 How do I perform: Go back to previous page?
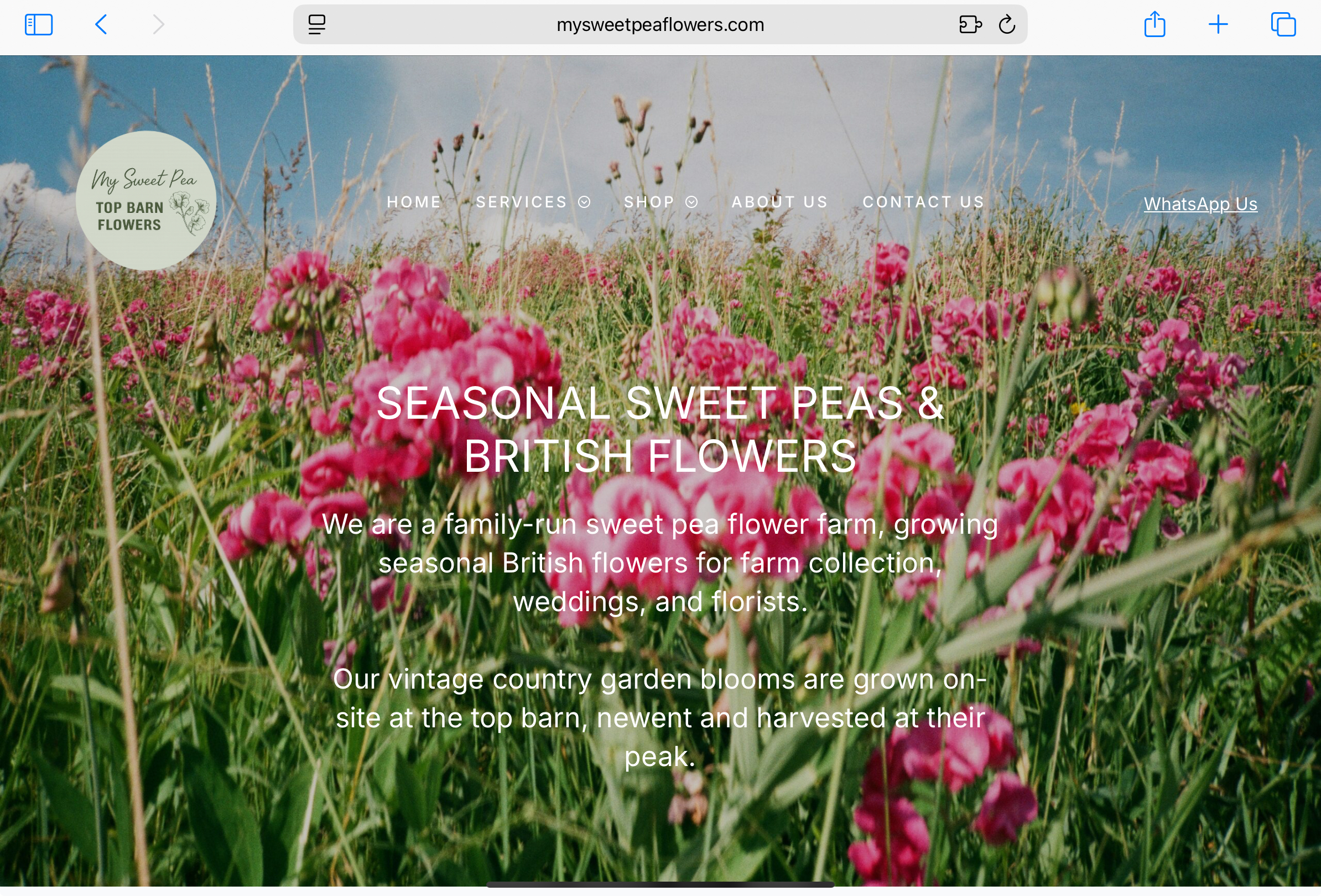tap(101, 24)
